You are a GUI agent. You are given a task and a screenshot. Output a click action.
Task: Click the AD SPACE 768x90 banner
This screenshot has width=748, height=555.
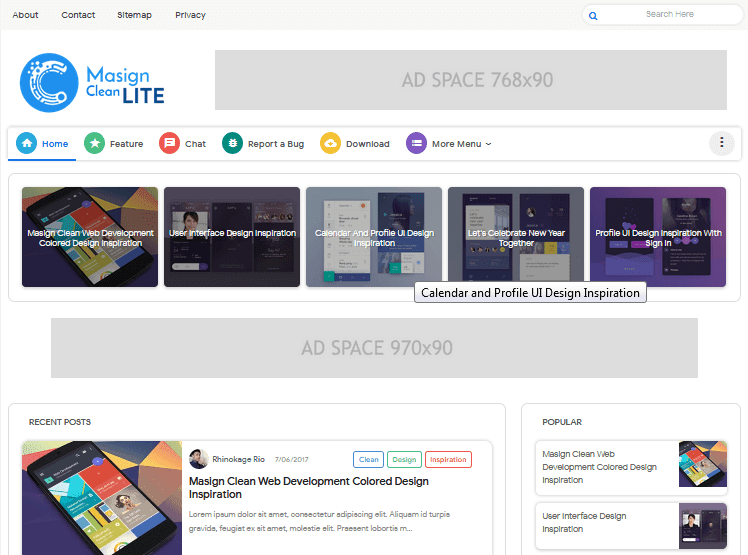pos(471,80)
